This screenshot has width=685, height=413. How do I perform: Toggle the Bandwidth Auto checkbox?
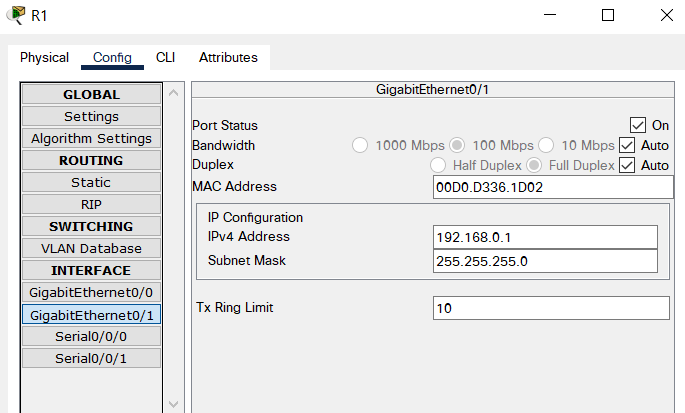click(x=627, y=145)
